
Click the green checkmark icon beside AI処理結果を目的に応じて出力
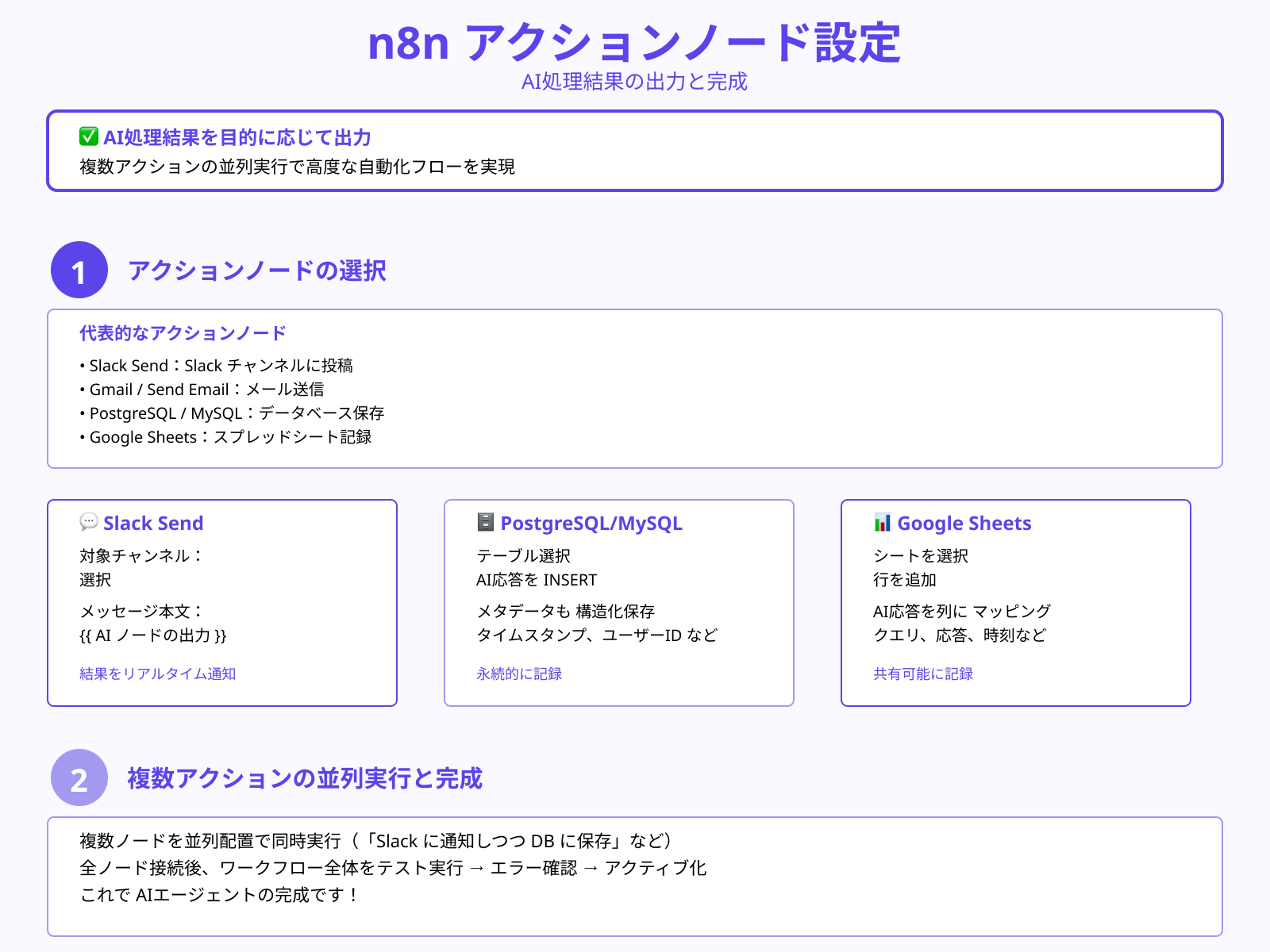click(x=87, y=136)
